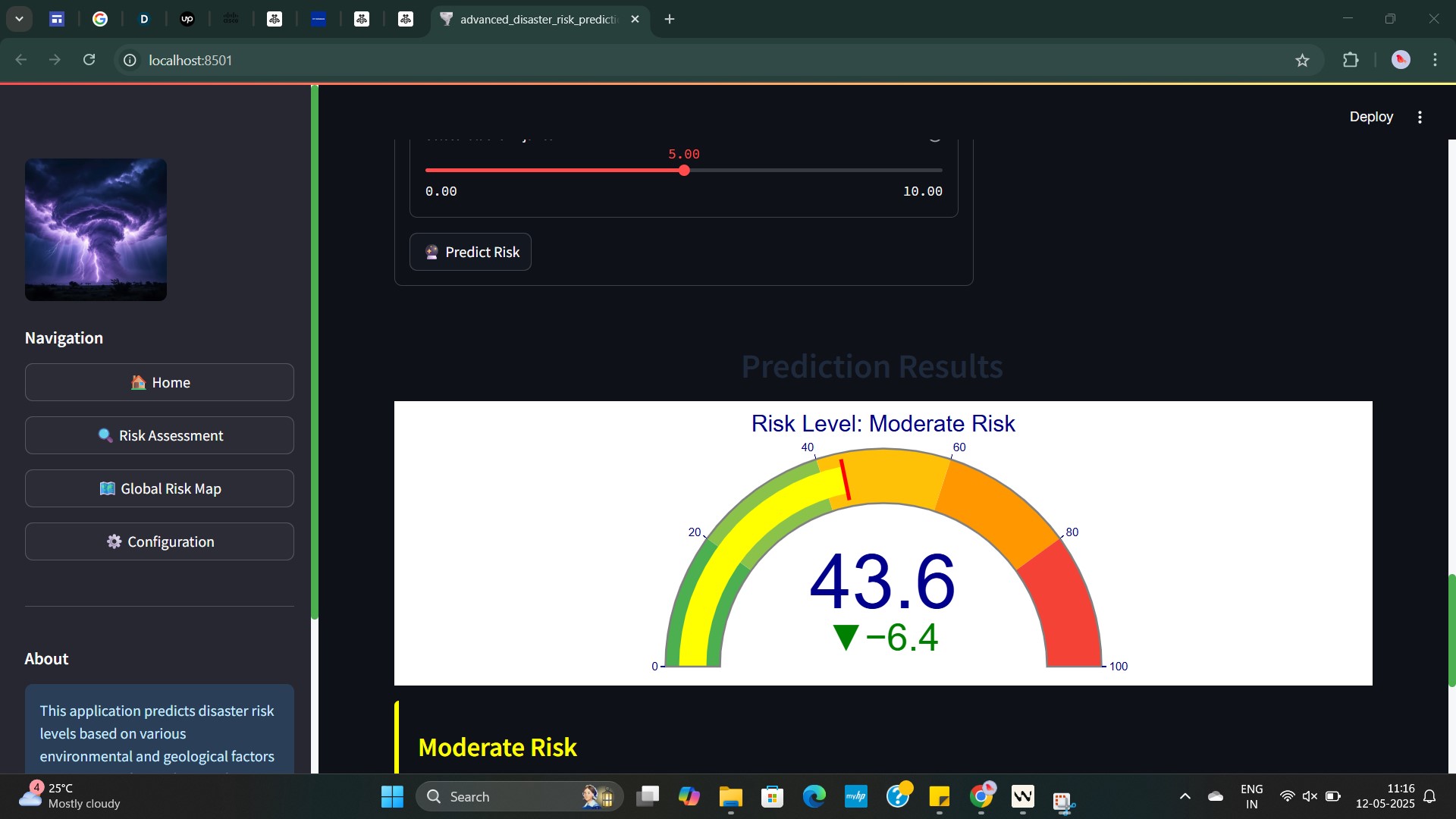This screenshot has width=1456, height=819.
Task: Open Global Risk Map navigation item
Action: 159,488
